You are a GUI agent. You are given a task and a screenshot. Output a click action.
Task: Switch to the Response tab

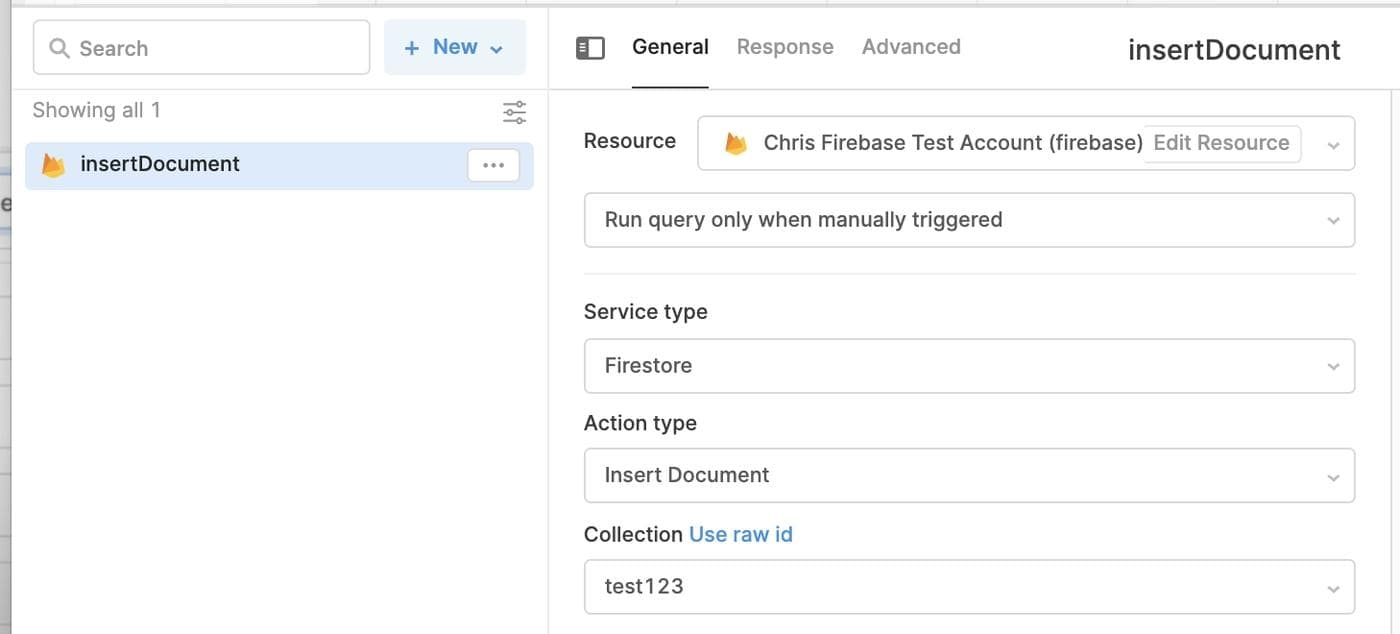(785, 47)
